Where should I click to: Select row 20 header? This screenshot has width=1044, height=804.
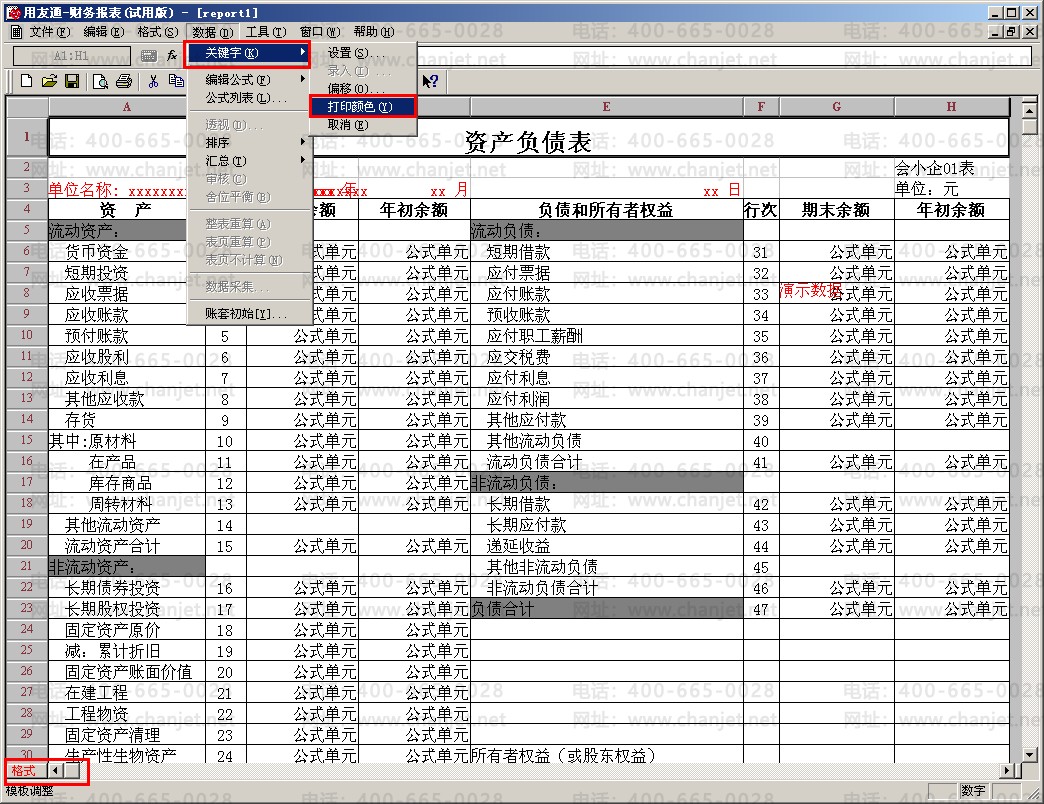coord(27,545)
